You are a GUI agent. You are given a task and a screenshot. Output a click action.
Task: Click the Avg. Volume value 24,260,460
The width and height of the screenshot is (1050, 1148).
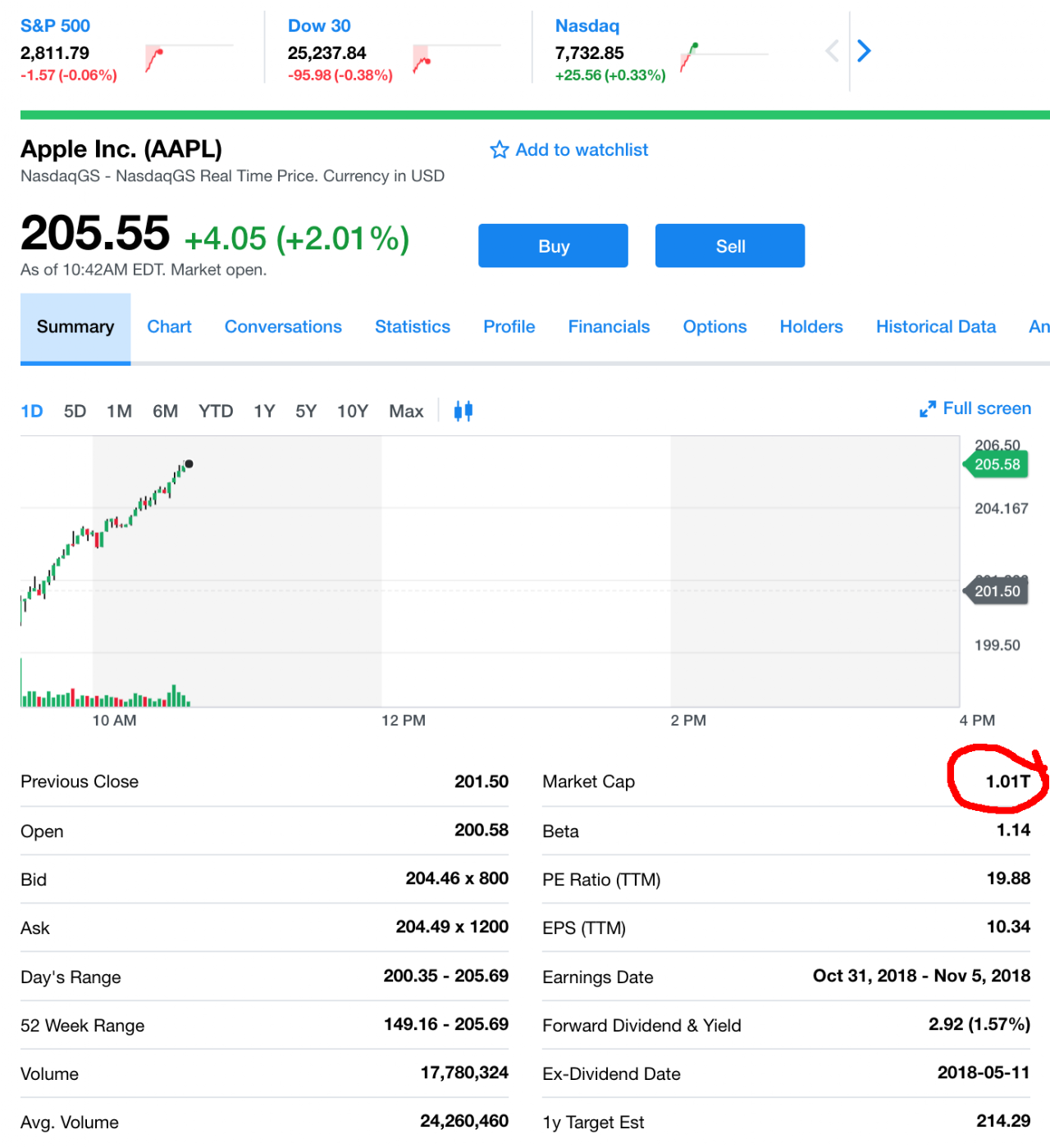pos(464,1121)
